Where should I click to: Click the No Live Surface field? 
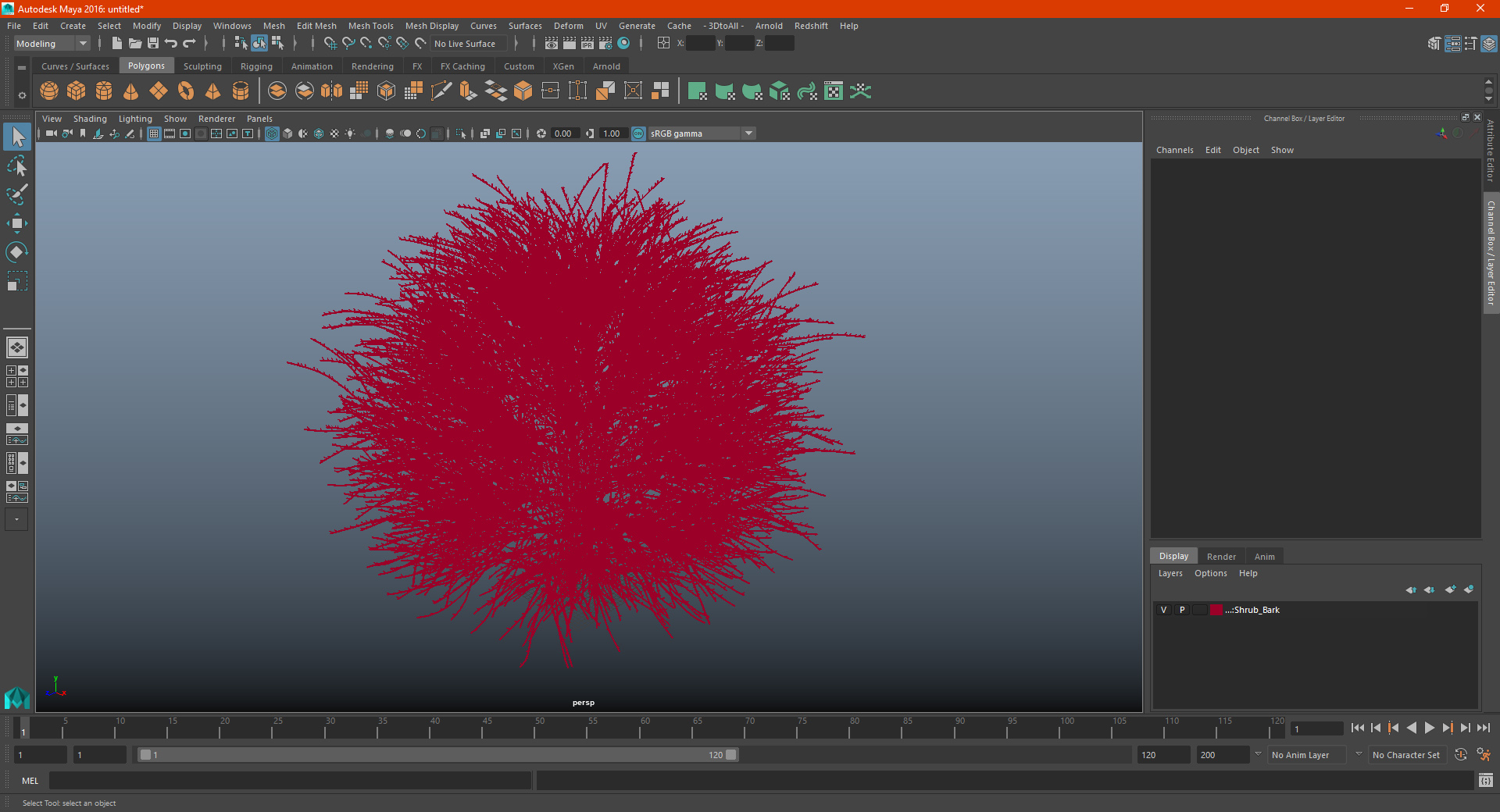click(x=470, y=44)
